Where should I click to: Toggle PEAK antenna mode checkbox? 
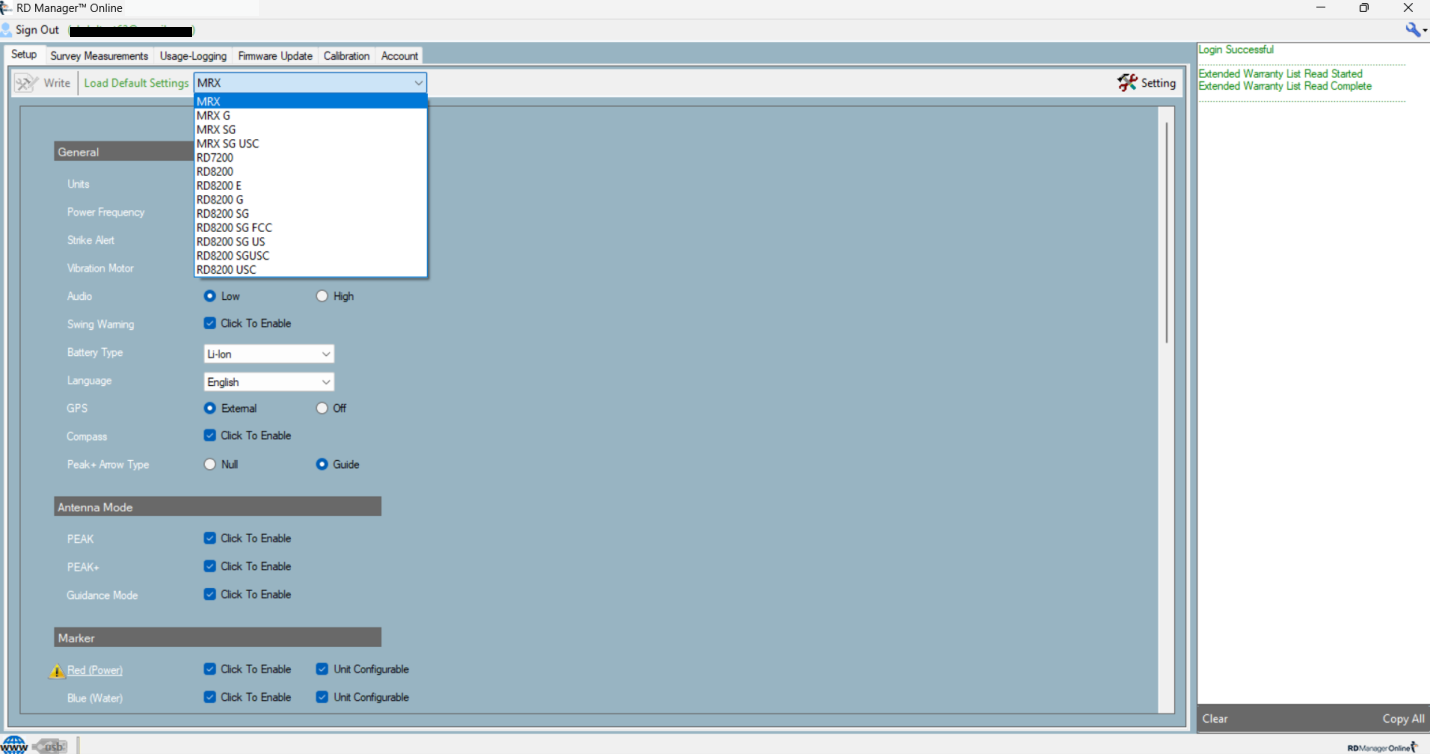[210, 538]
